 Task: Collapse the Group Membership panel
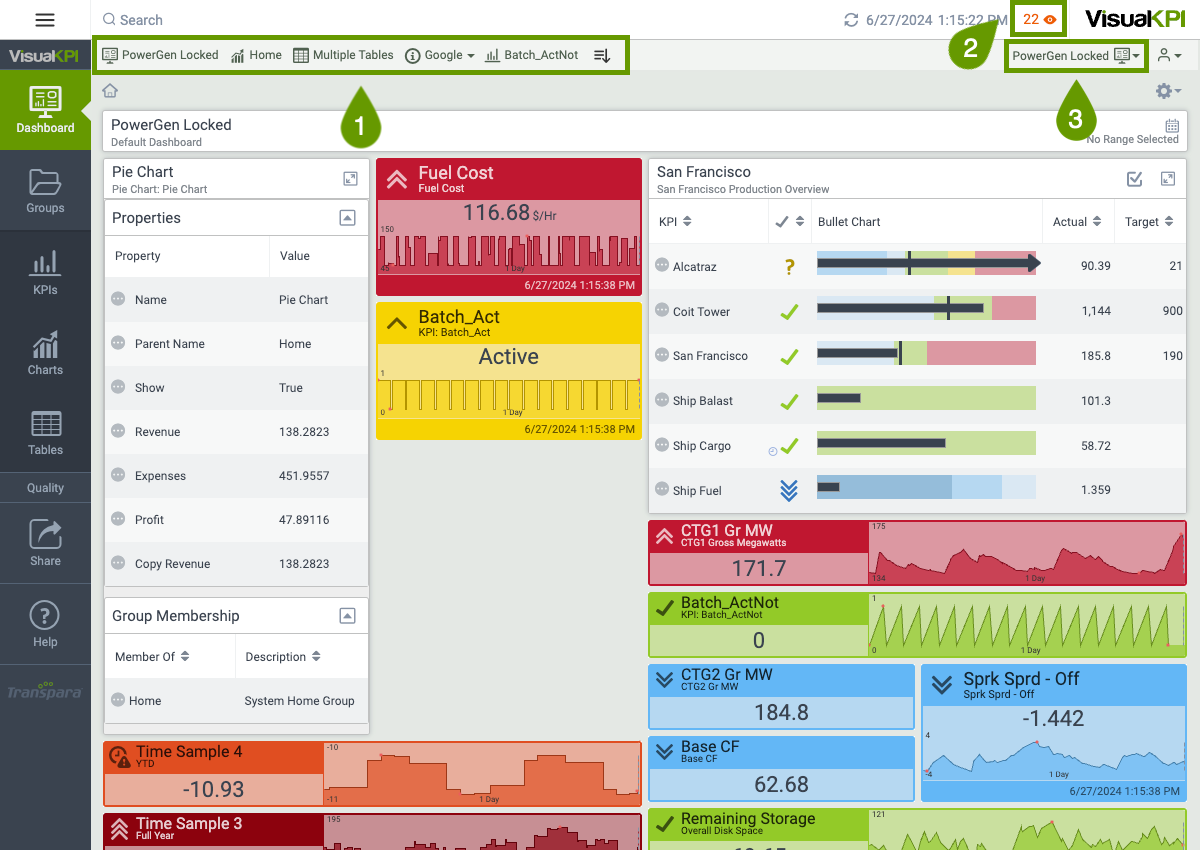pyautogui.click(x=347, y=616)
